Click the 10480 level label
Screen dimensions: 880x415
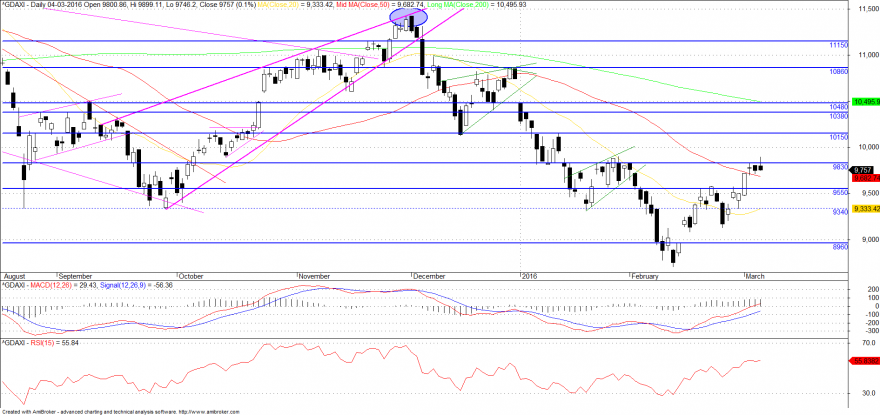point(838,107)
